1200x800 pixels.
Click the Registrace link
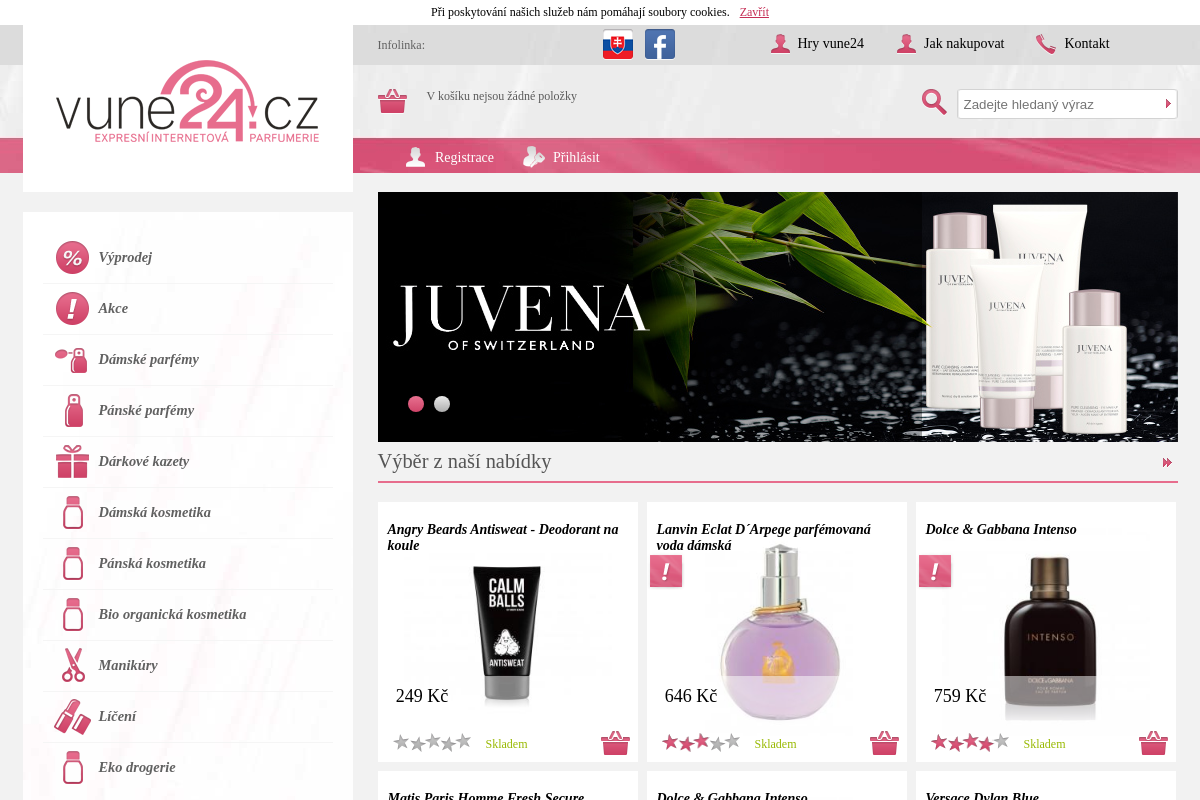tap(464, 157)
